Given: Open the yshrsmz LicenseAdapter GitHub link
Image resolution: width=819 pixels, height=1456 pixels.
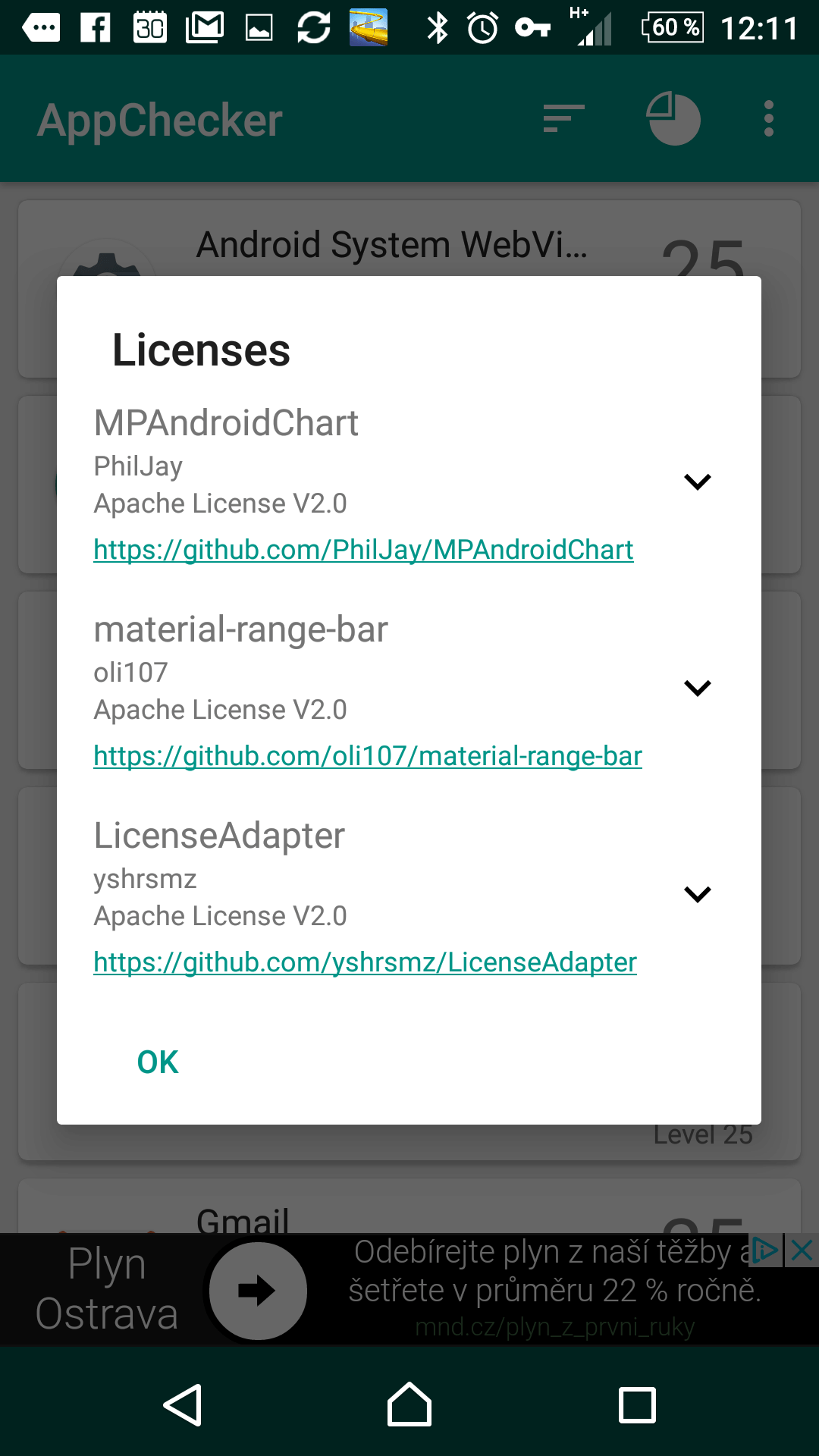Looking at the screenshot, I should click(x=365, y=962).
